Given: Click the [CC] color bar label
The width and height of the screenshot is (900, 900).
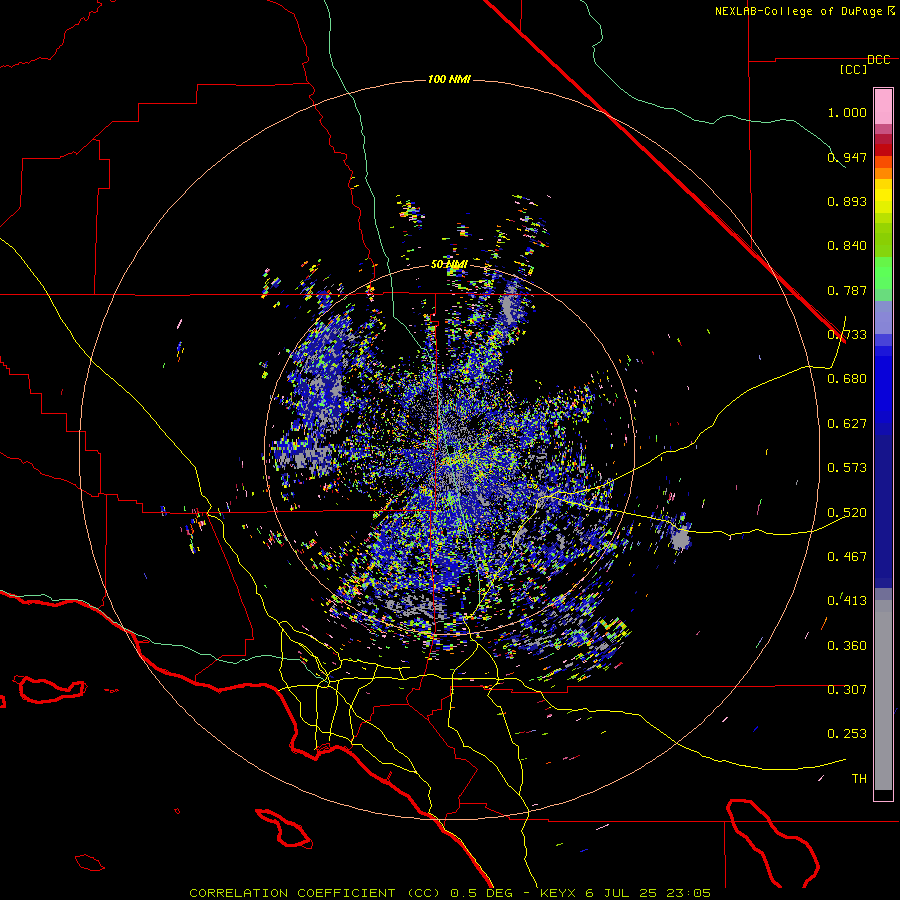Looking at the screenshot, I should [853, 69].
